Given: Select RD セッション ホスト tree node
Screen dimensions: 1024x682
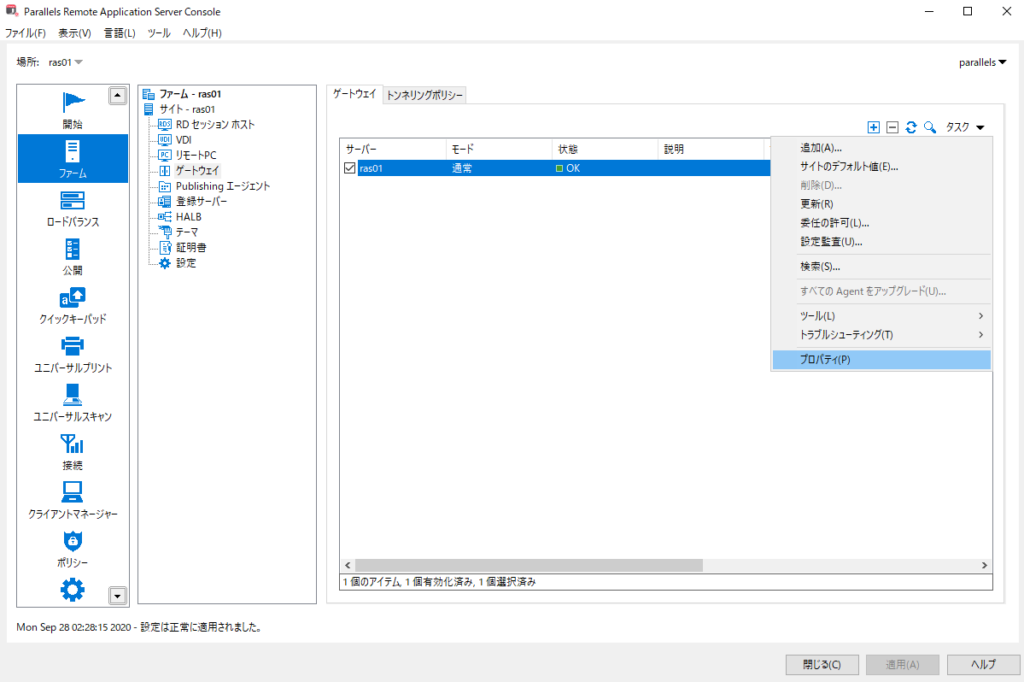Looking at the screenshot, I should click(215, 124).
